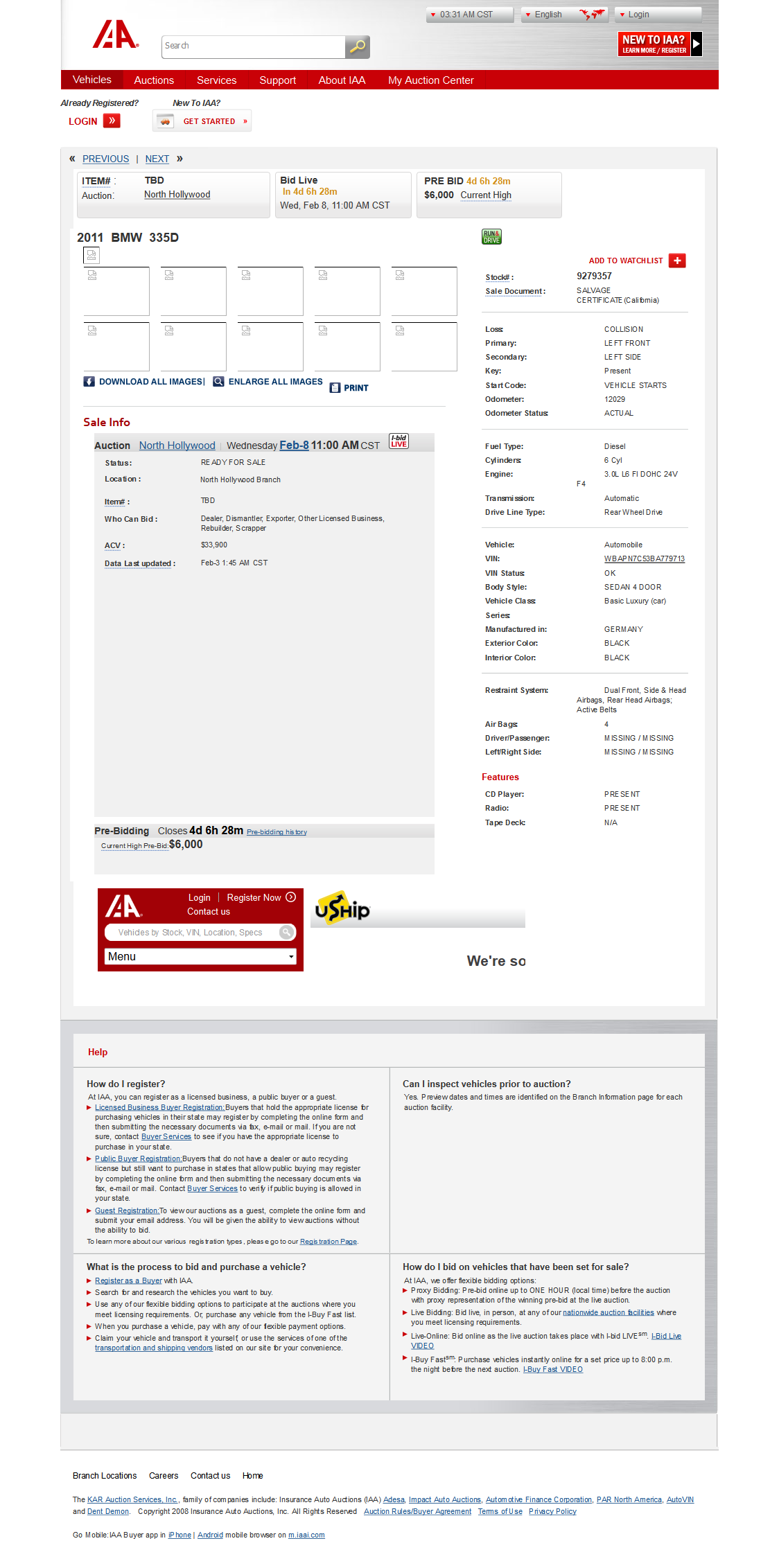
Task: Click the KAR Auction Services, Inc. link
Action: tap(132, 1499)
